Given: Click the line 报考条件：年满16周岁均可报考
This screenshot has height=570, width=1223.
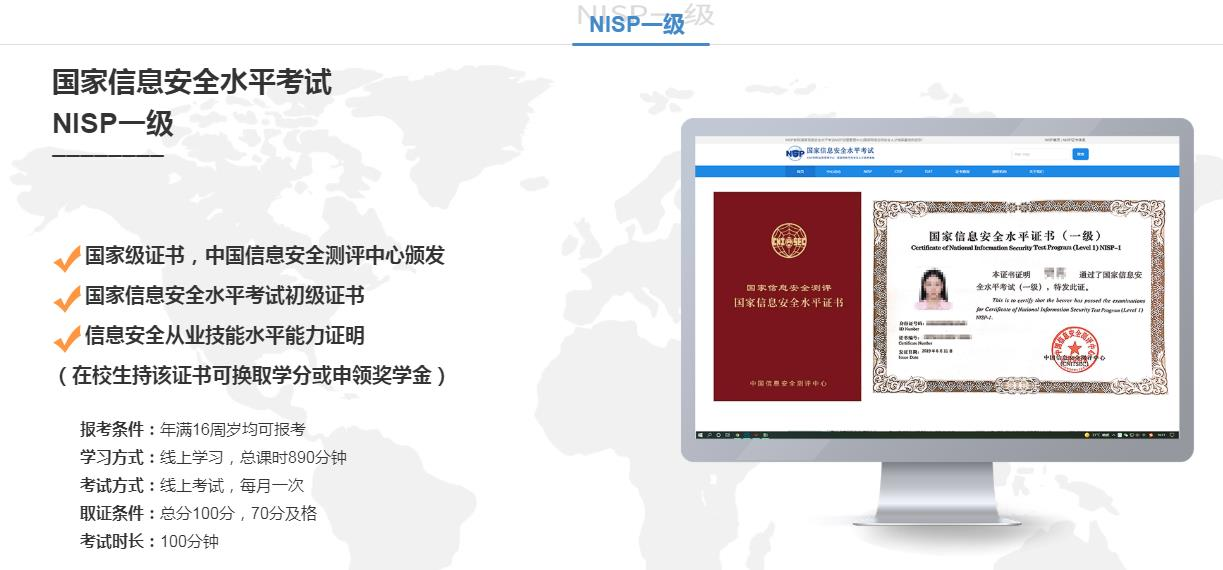Looking at the screenshot, I should coord(193,429).
